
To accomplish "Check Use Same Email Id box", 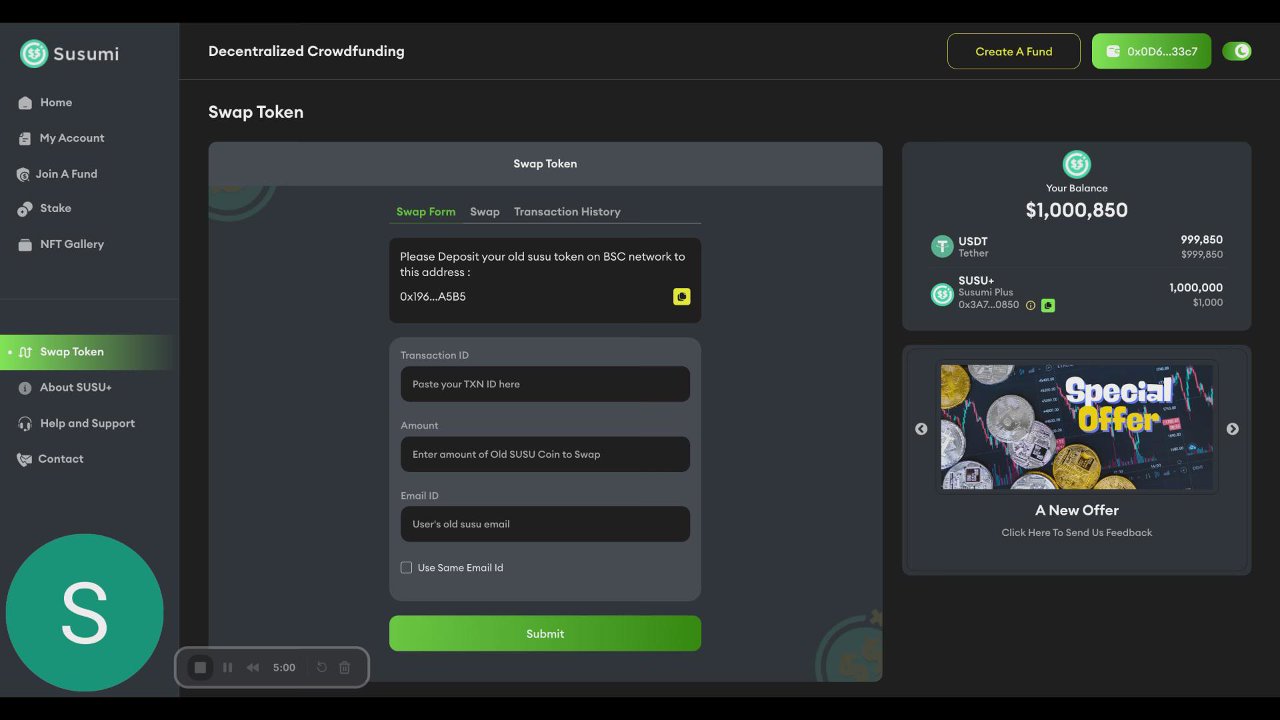I will point(406,567).
